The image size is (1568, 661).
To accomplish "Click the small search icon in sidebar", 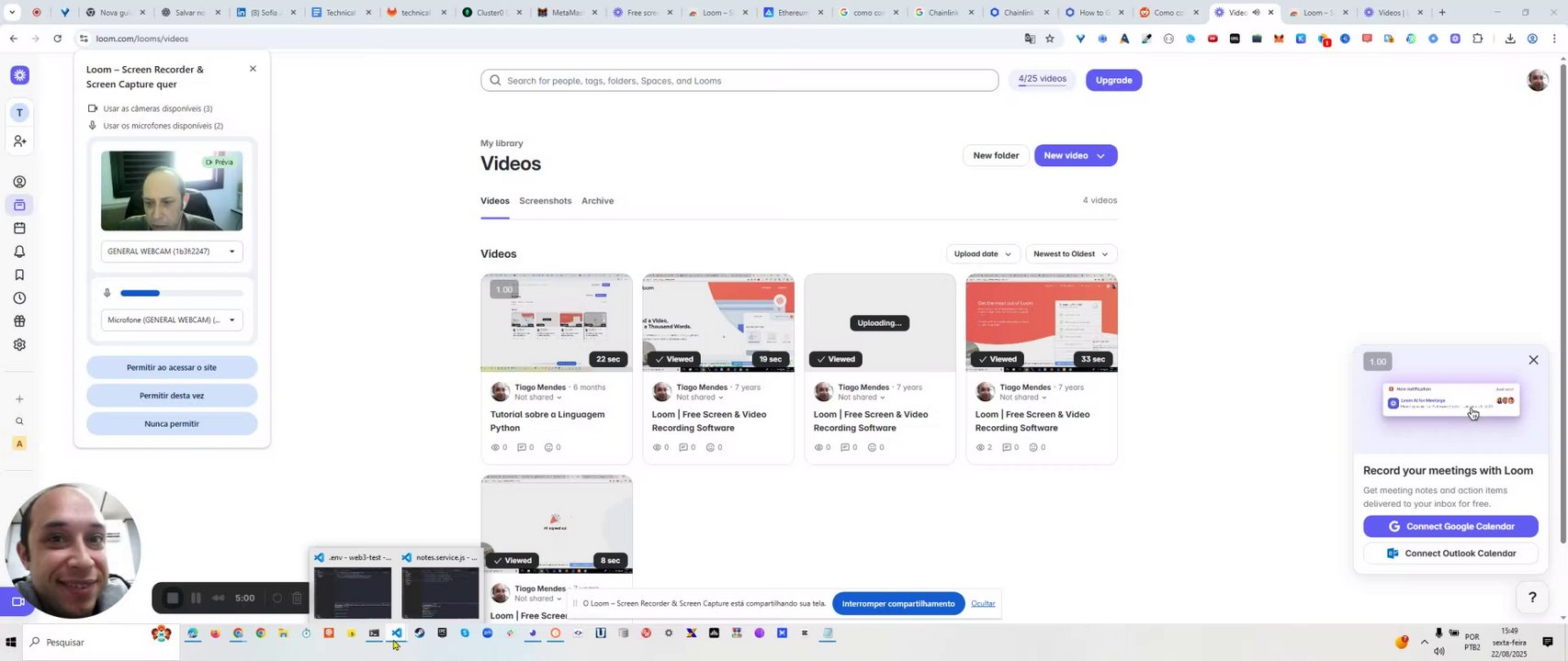I will (x=19, y=421).
